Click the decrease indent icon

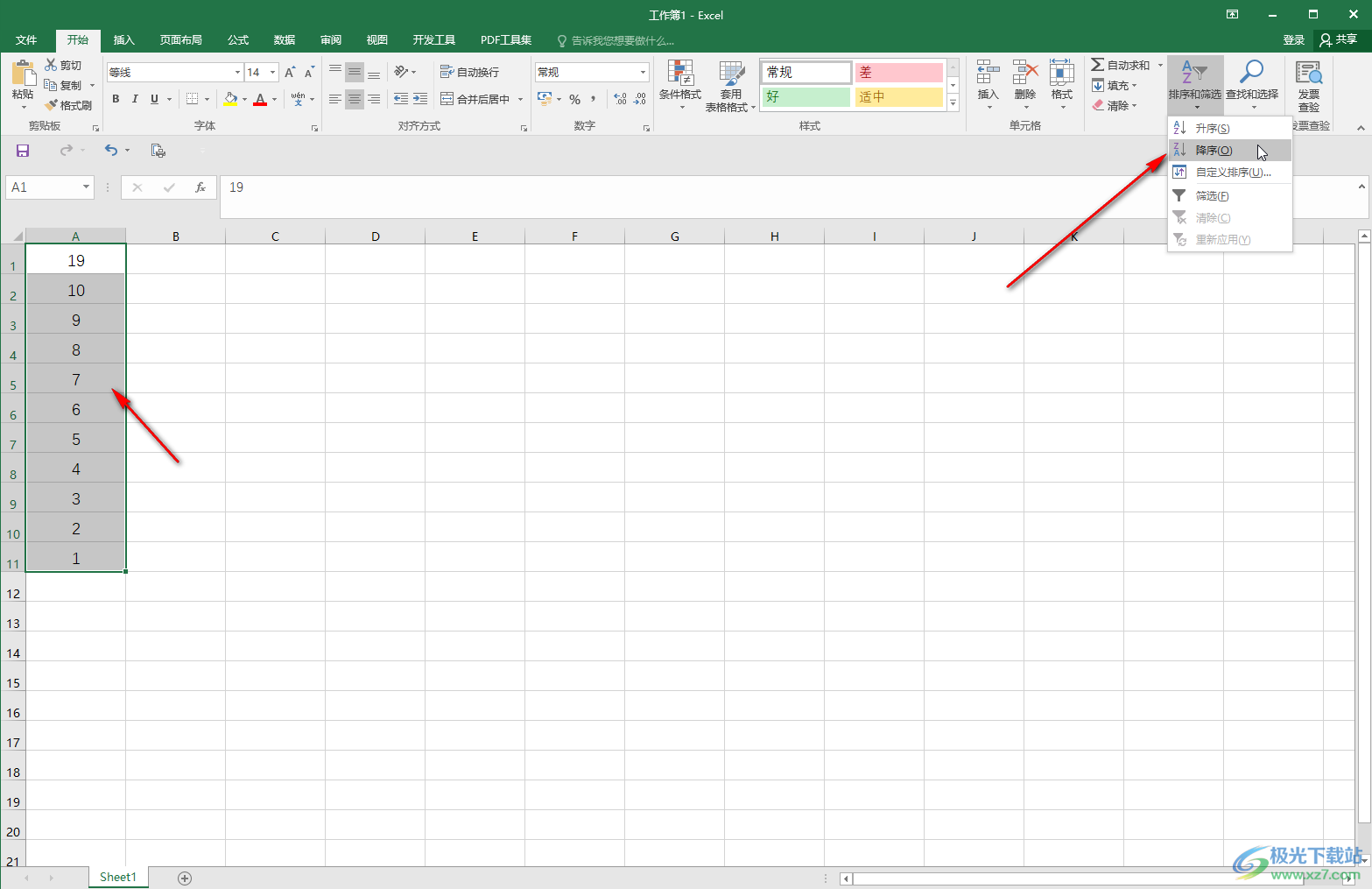(401, 99)
